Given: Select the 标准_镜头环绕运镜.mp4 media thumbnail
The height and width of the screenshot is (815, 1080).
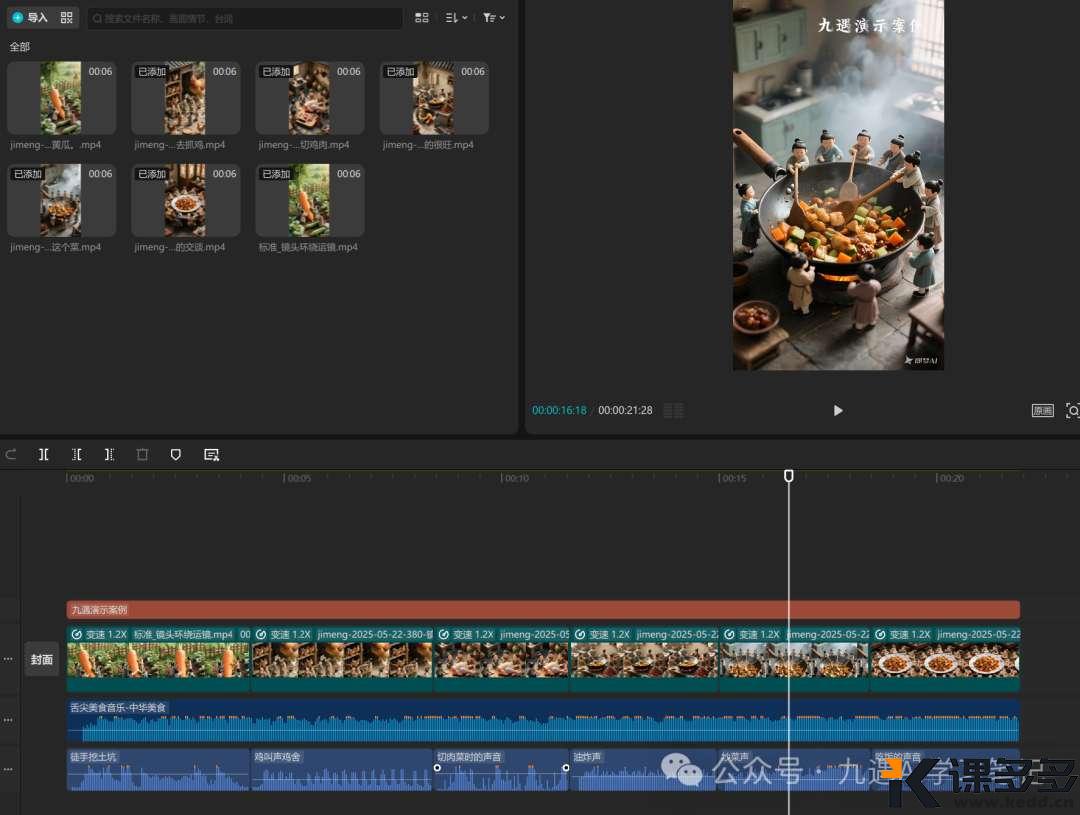Looking at the screenshot, I should tap(310, 202).
